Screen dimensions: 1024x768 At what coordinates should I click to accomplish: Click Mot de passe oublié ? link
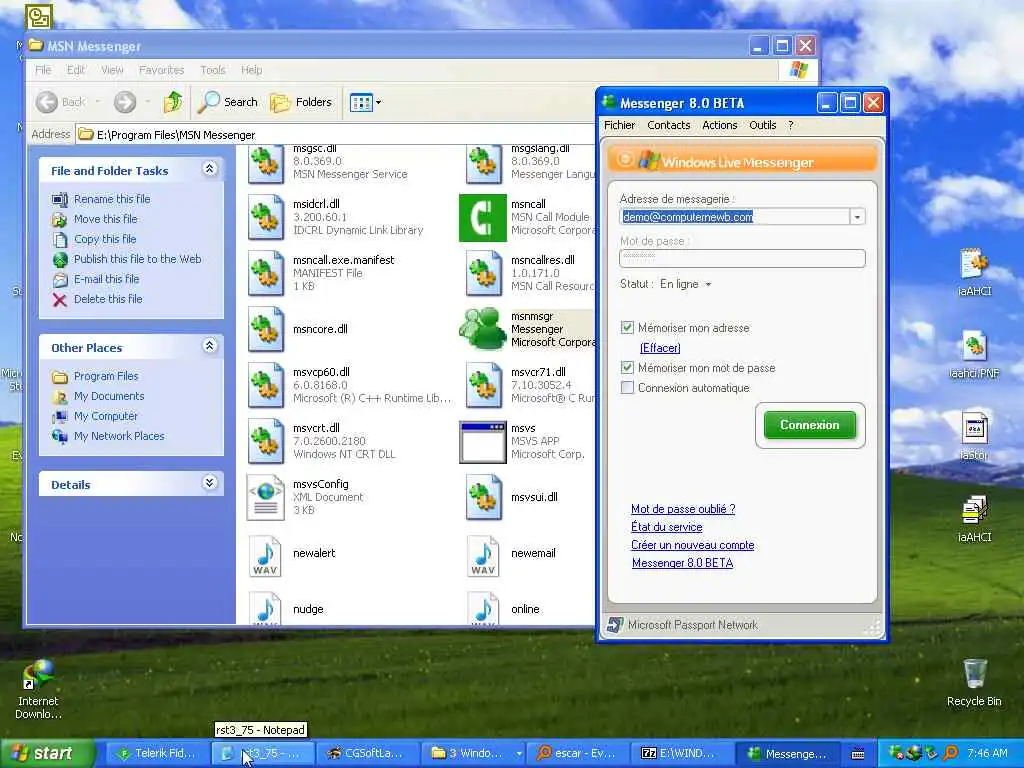pos(683,509)
